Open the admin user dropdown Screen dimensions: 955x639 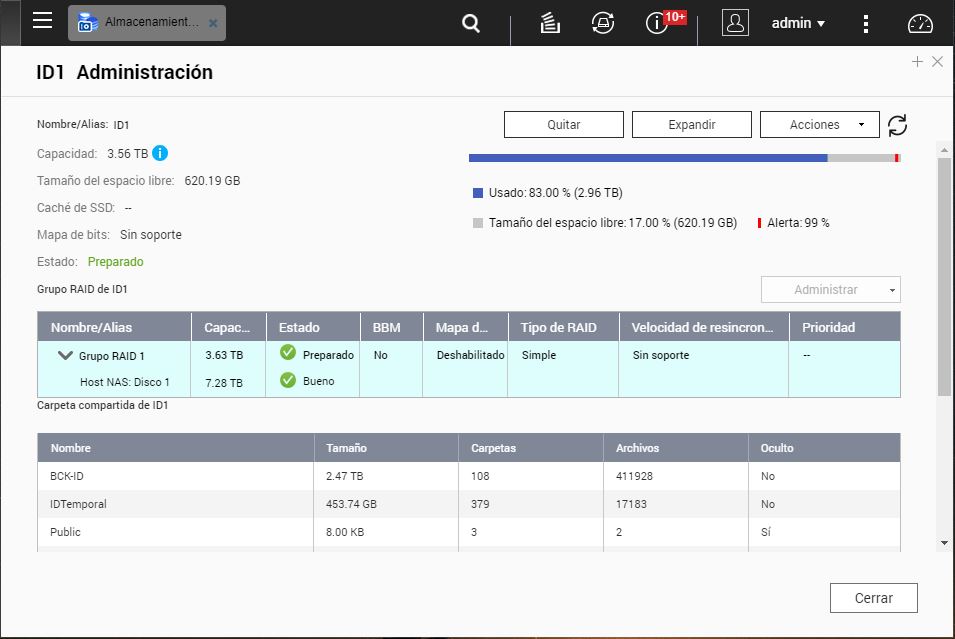pos(798,23)
